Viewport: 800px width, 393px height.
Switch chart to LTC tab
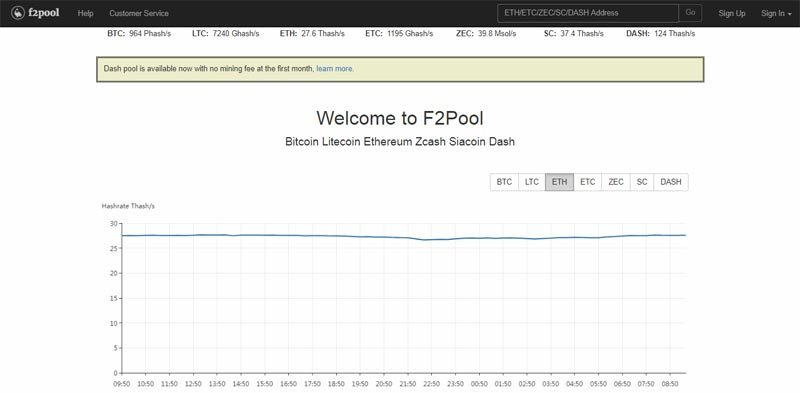point(532,182)
